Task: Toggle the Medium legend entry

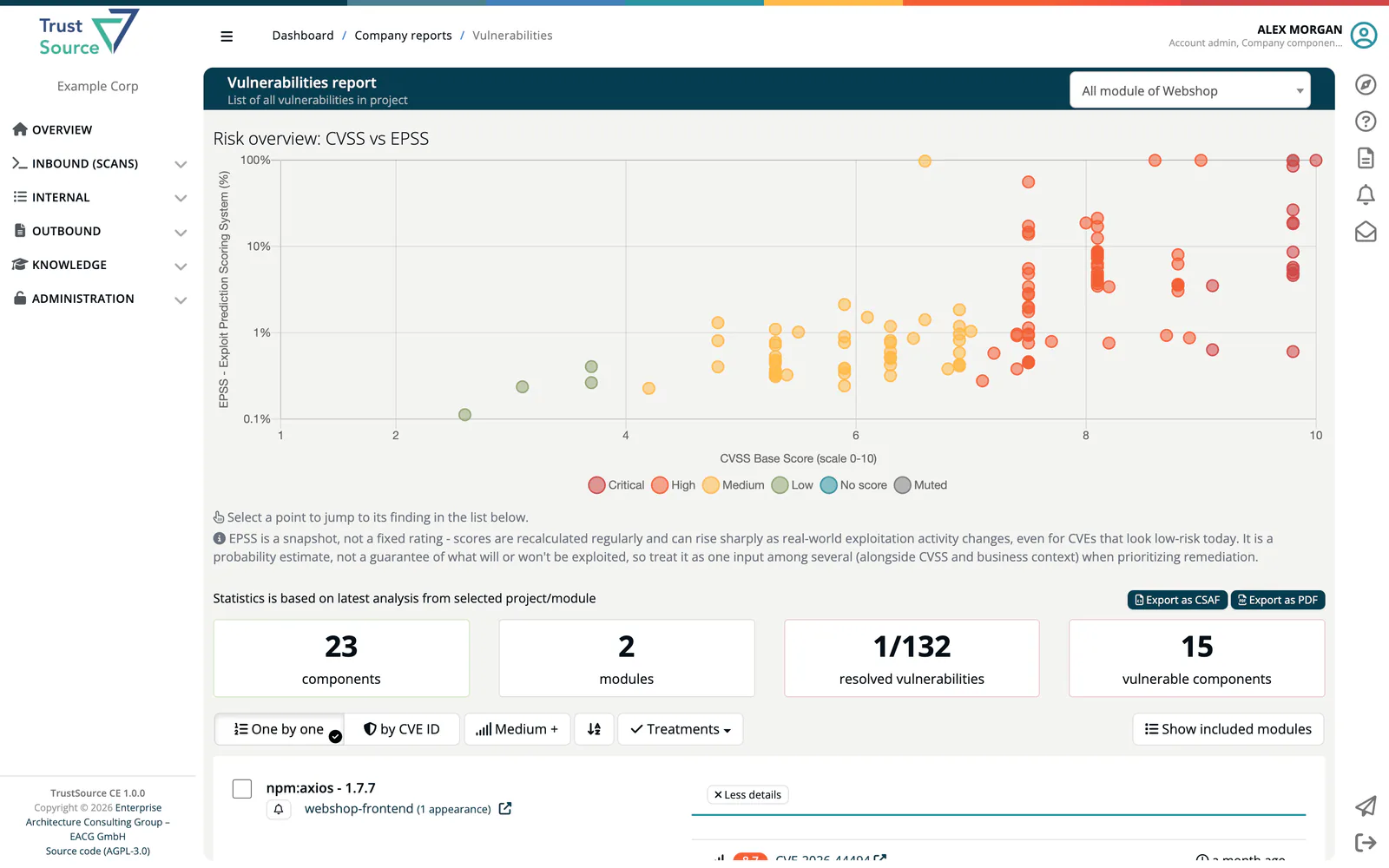Action: point(734,485)
